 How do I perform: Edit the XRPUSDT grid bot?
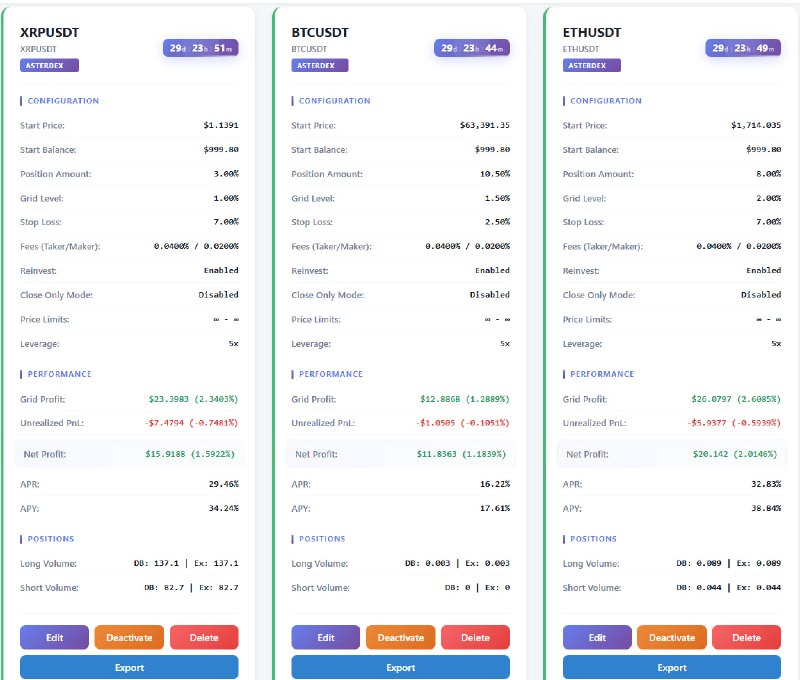(54, 637)
